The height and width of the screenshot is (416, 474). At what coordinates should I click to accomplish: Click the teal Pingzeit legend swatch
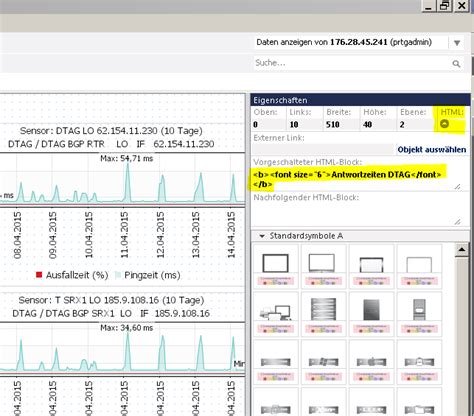(118, 275)
